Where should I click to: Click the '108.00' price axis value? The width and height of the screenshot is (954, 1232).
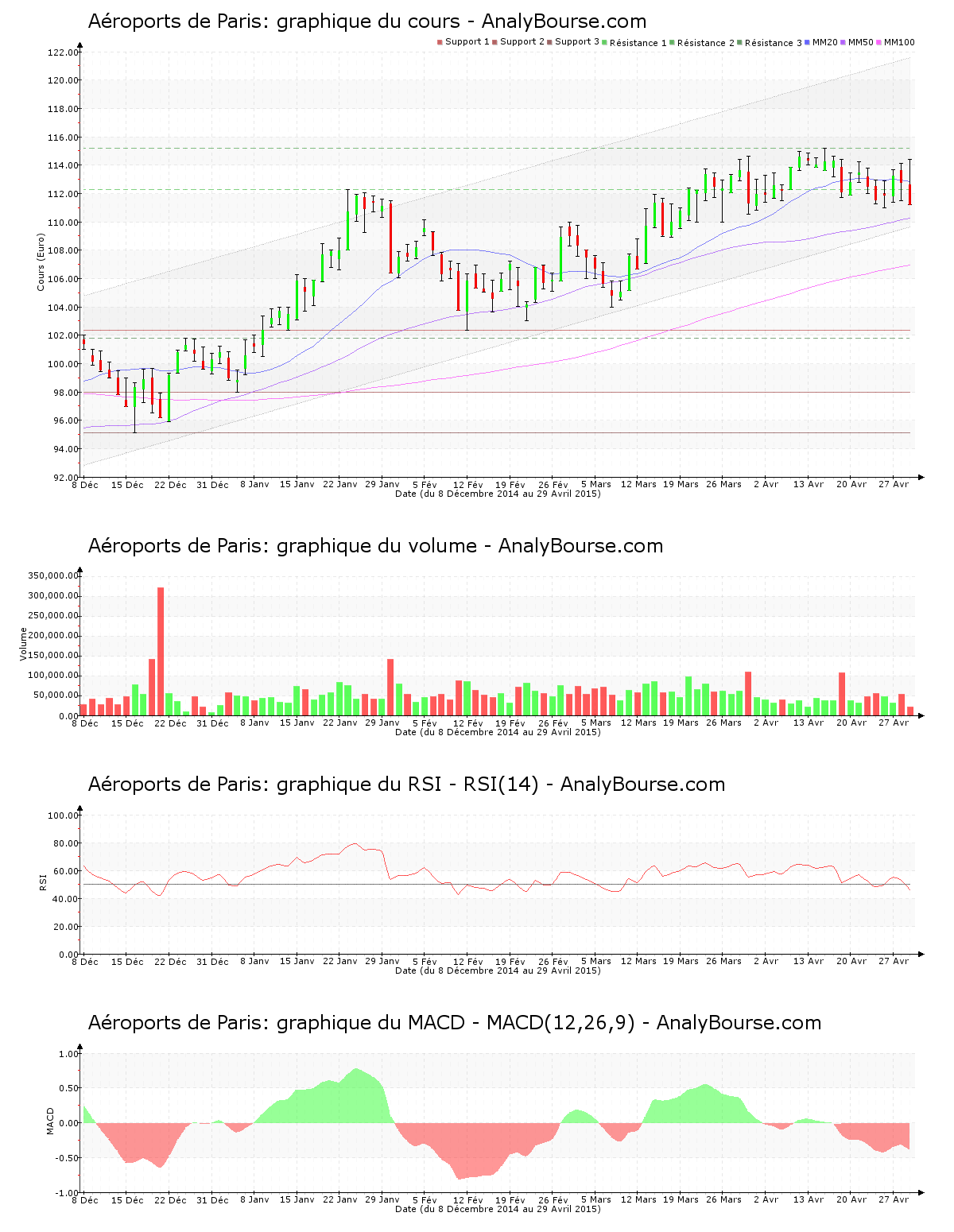(63, 250)
